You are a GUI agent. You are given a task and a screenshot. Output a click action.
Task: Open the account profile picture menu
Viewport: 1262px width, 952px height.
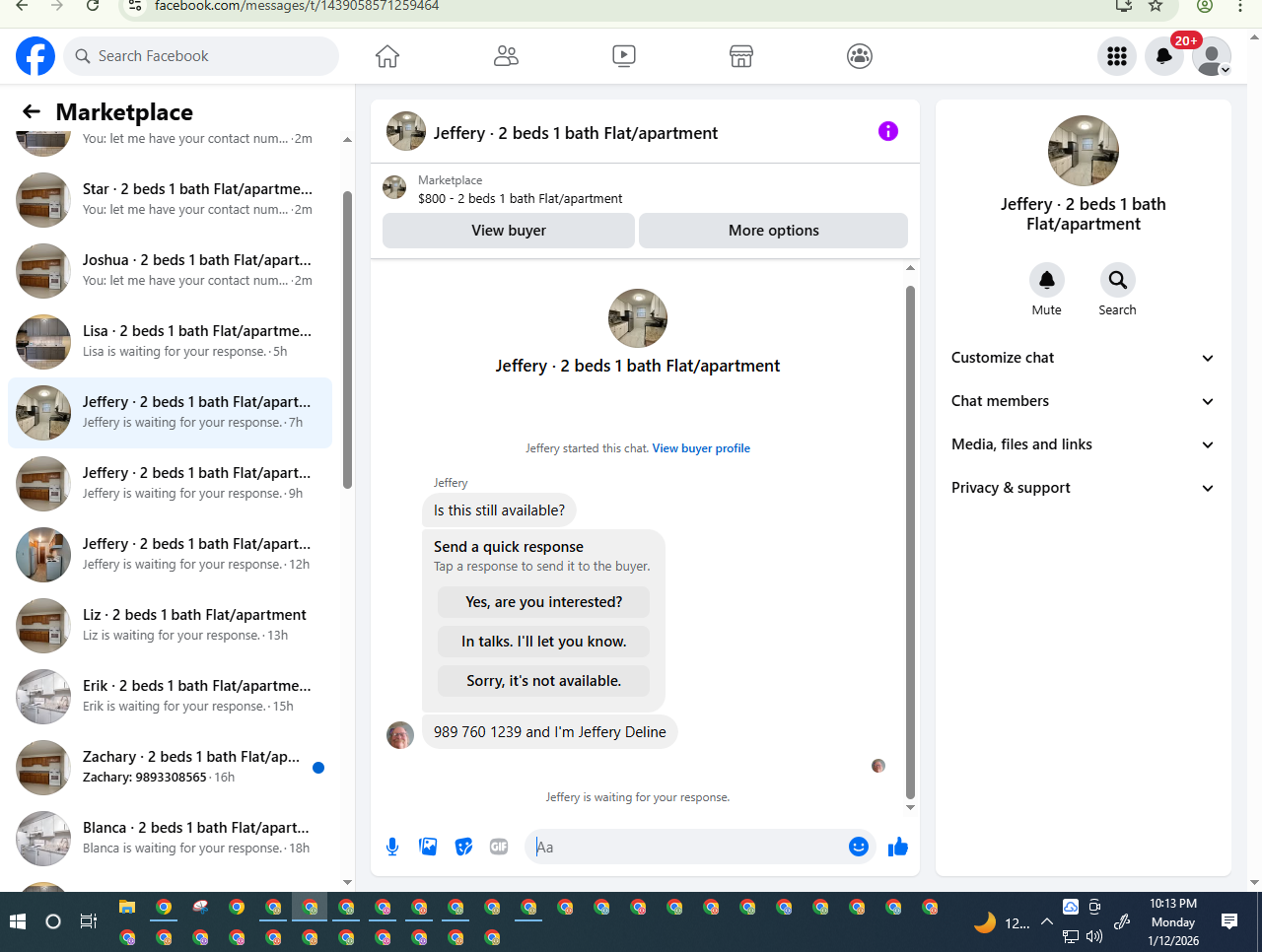(x=1212, y=56)
